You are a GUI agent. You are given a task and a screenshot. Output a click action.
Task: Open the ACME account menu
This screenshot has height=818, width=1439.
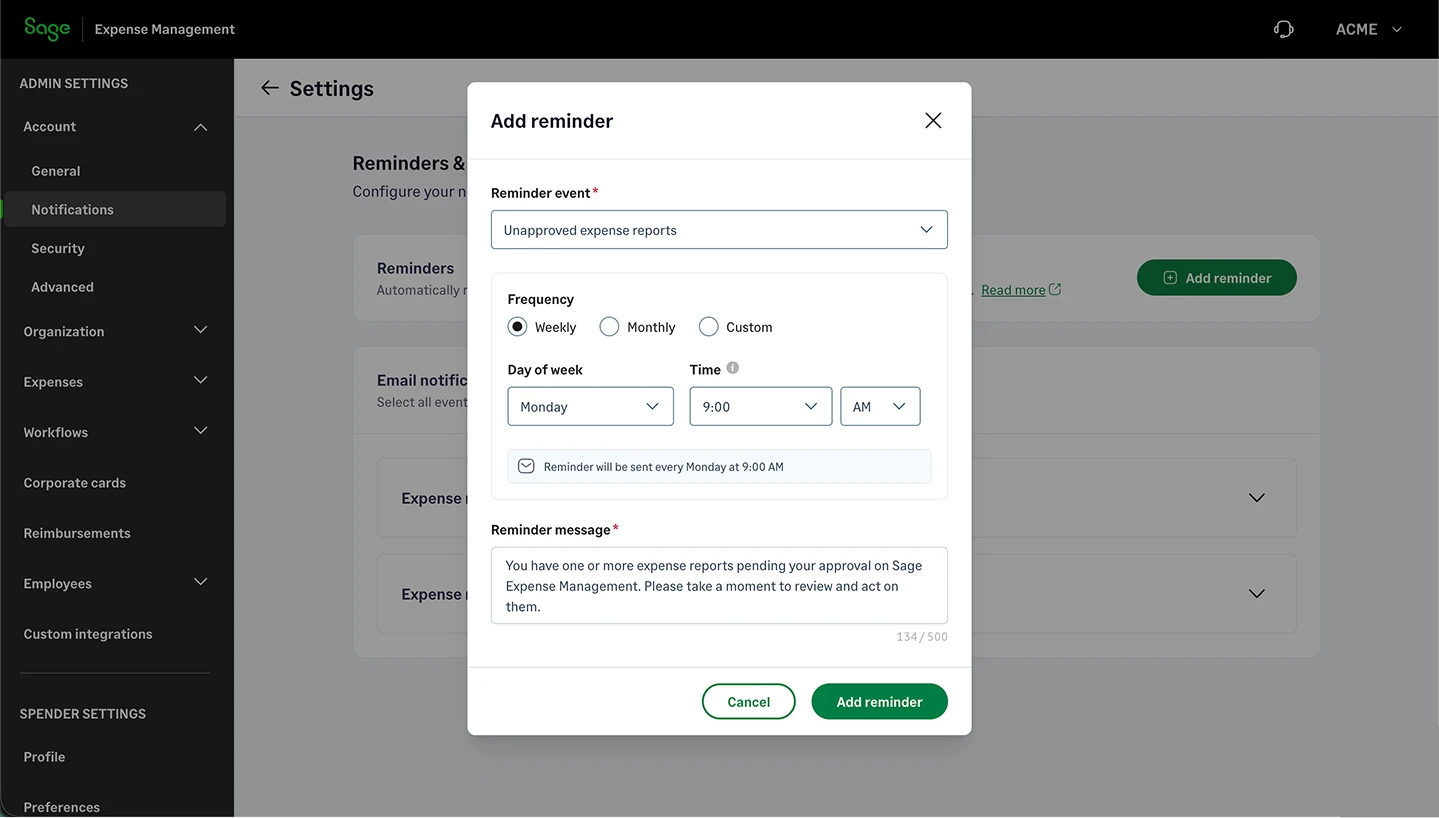point(1367,29)
